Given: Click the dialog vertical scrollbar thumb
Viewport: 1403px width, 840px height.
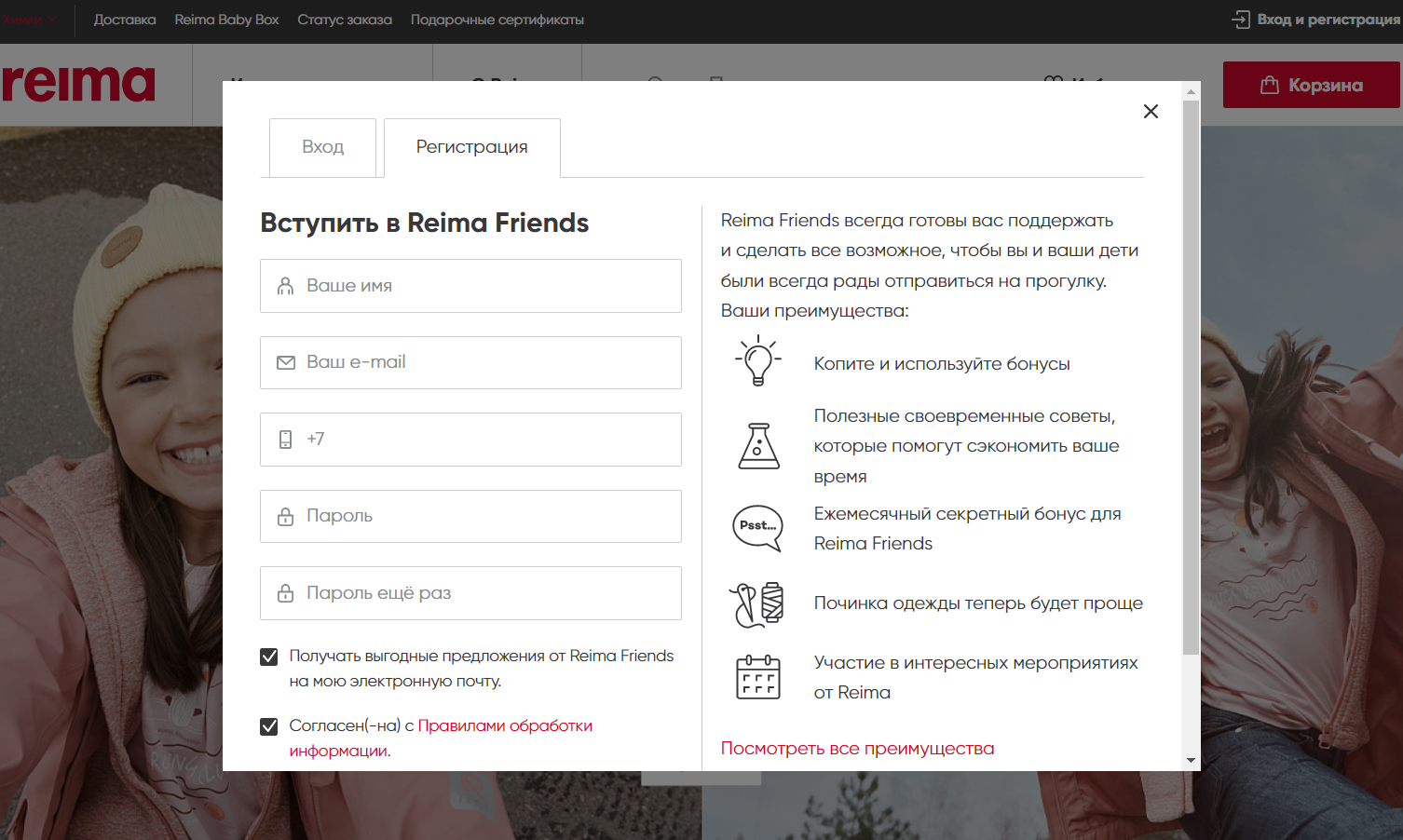Looking at the screenshot, I should pyautogui.click(x=1191, y=377).
